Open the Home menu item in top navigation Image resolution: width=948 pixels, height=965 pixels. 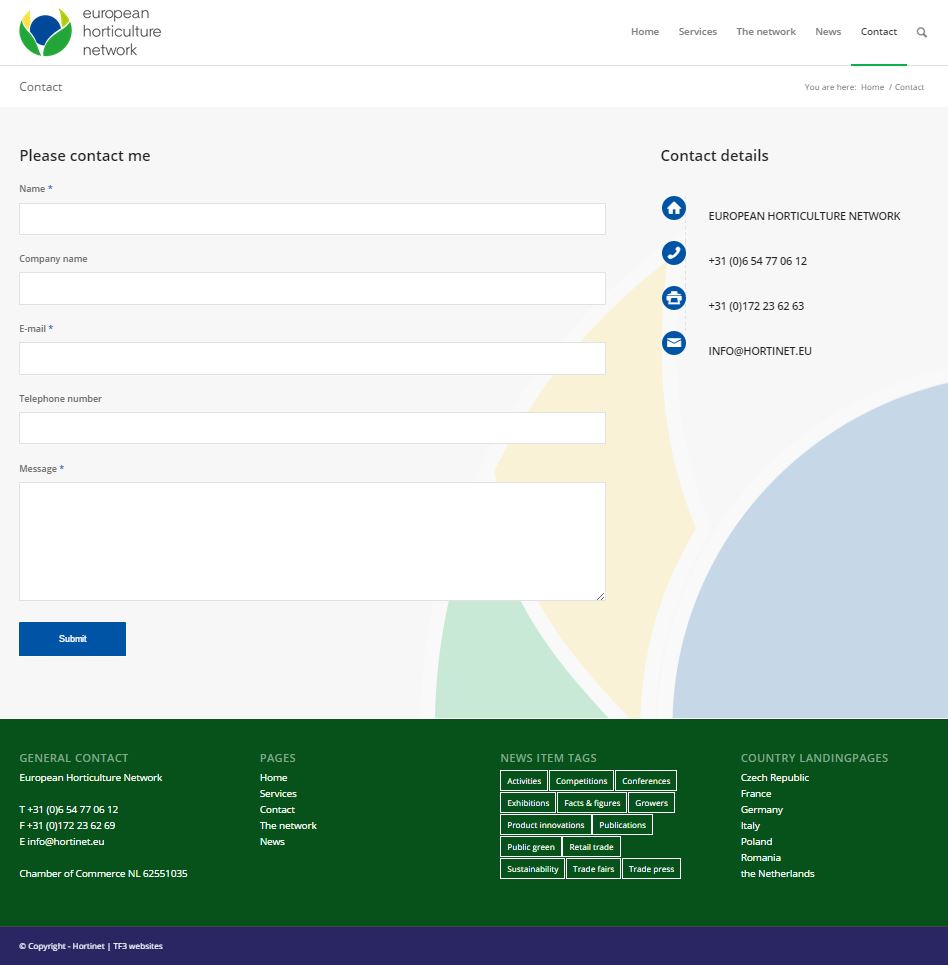pos(645,32)
